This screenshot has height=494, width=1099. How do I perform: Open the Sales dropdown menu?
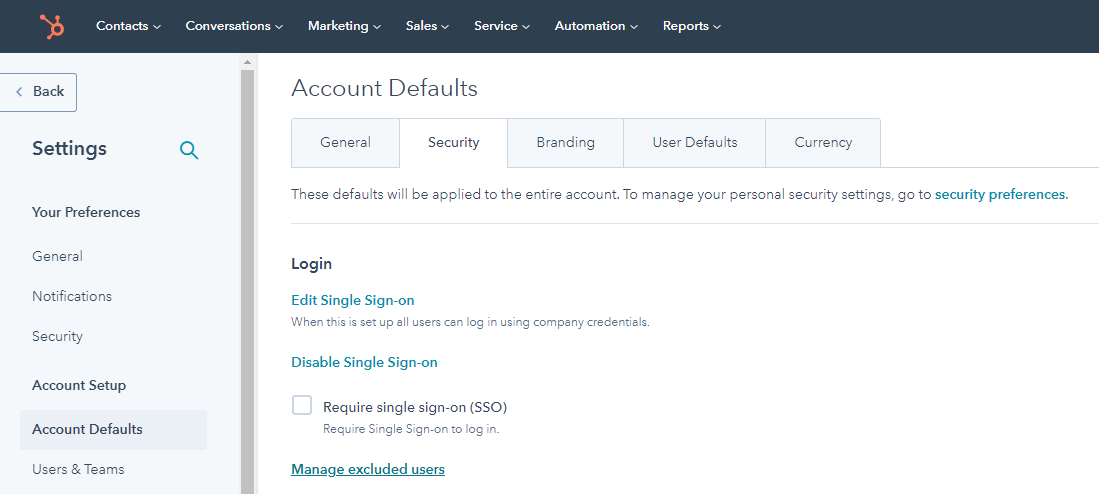coord(427,26)
